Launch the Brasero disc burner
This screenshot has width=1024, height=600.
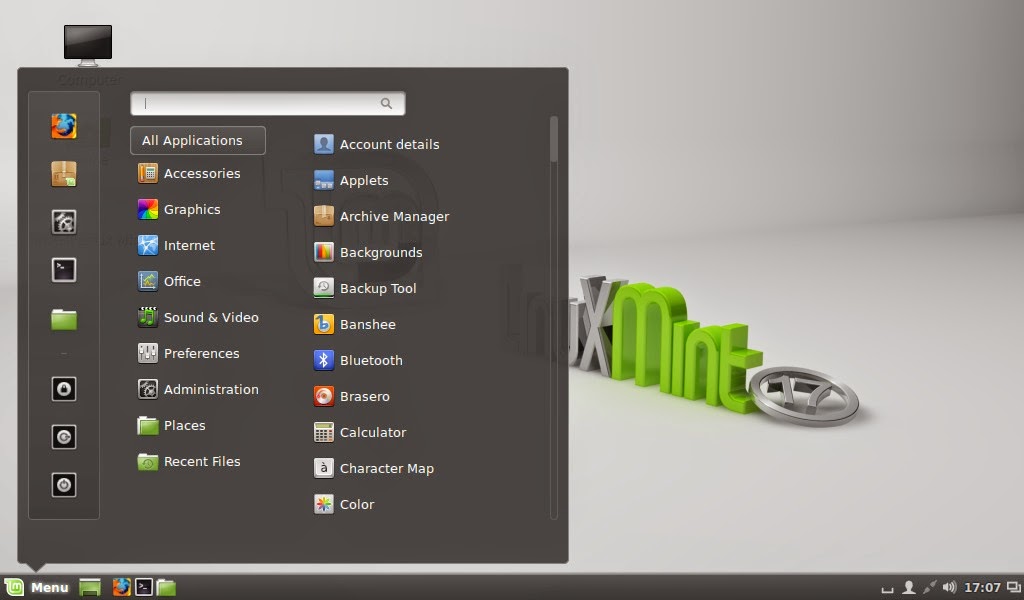click(x=352, y=396)
